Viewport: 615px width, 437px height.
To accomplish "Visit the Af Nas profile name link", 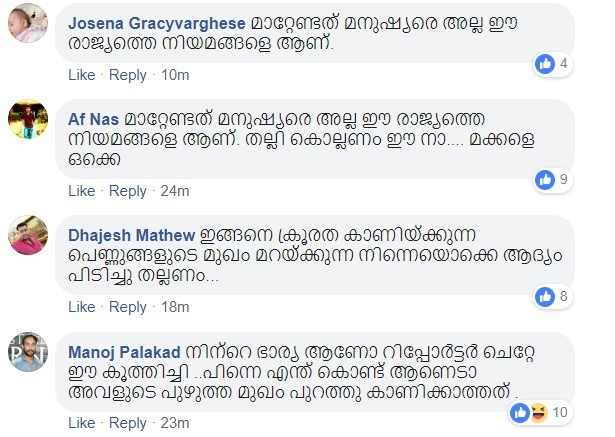I will tap(93, 119).
